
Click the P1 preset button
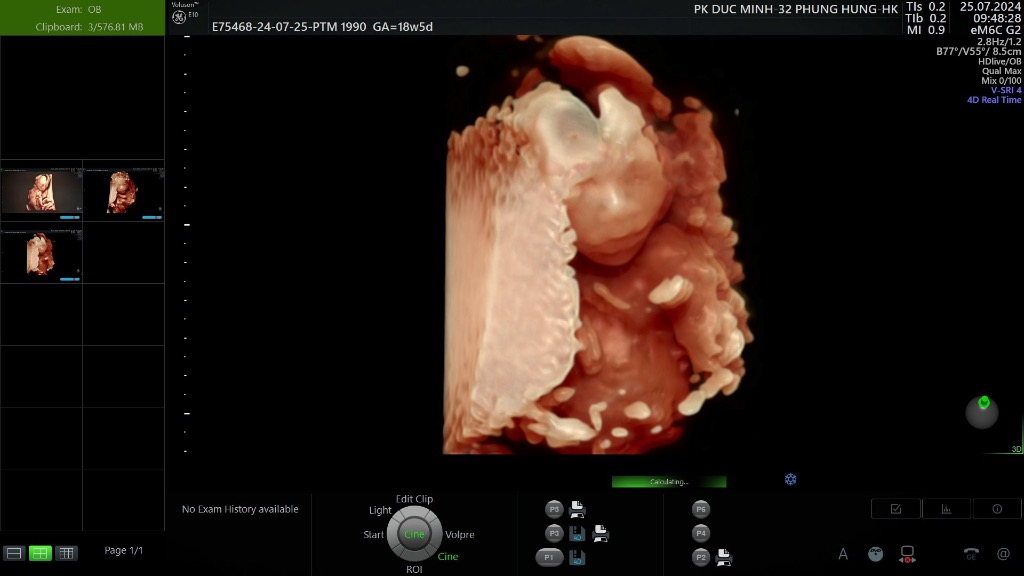coord(549,558)
